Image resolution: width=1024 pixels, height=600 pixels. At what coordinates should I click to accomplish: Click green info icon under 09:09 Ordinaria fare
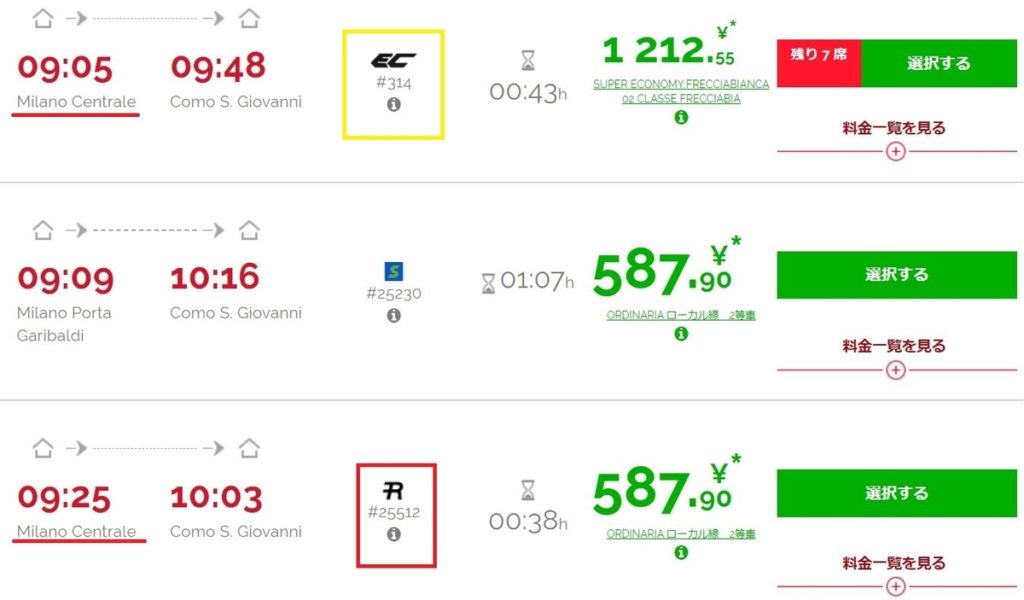(x=681, y=334)
